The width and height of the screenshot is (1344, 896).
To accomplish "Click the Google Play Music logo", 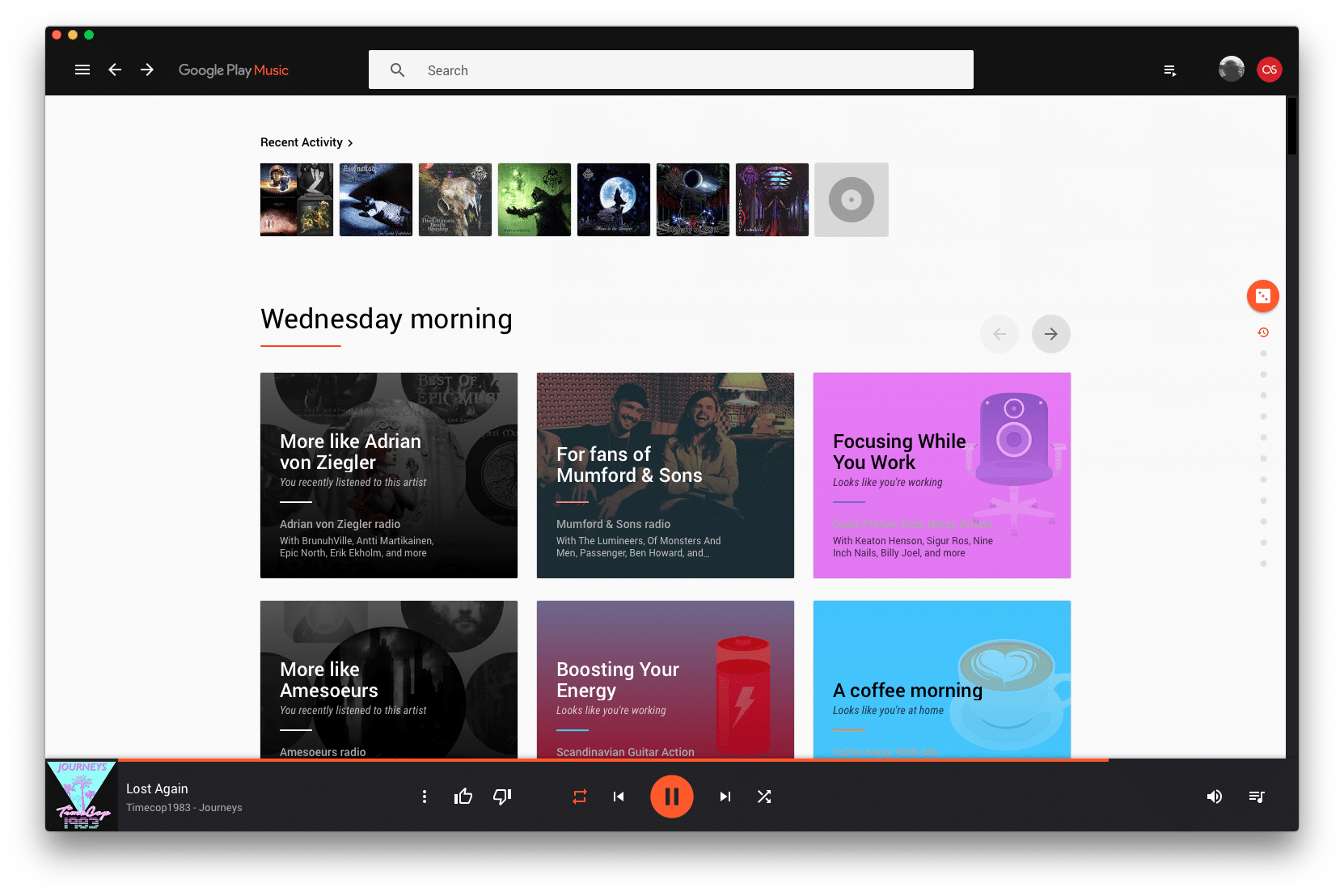I will pos(234,70).
